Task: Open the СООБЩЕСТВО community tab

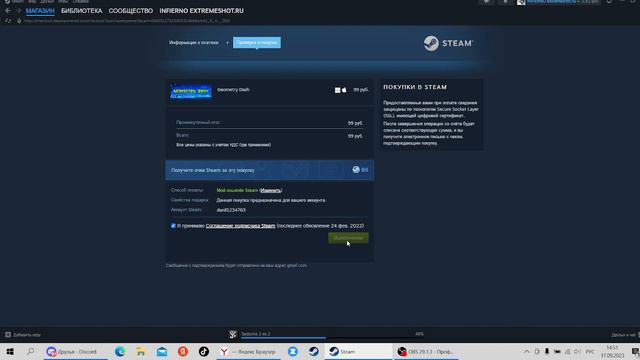Action: point(131,11)
